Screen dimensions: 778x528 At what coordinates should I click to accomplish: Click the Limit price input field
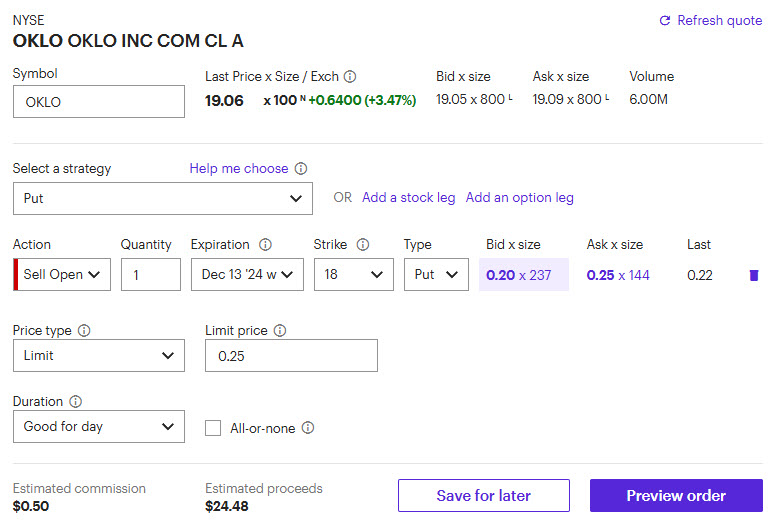[x=291, y=356]
